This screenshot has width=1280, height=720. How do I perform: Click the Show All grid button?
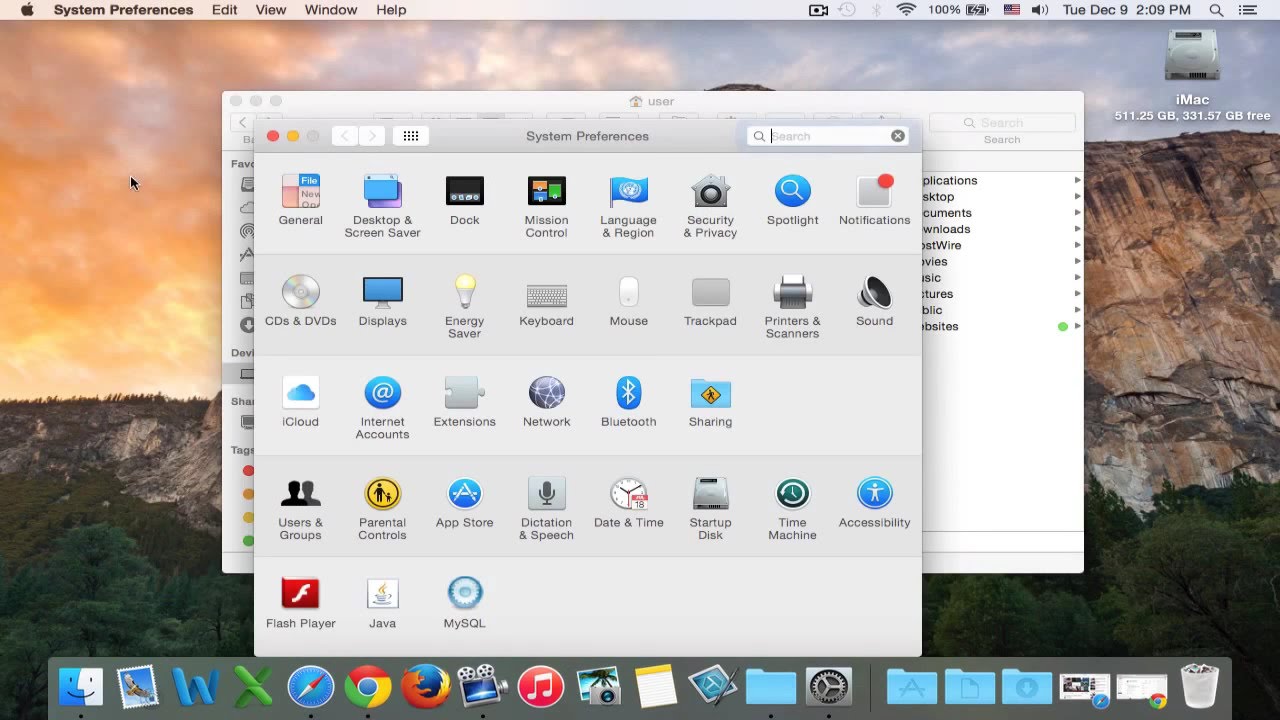(x=411, y=136)
